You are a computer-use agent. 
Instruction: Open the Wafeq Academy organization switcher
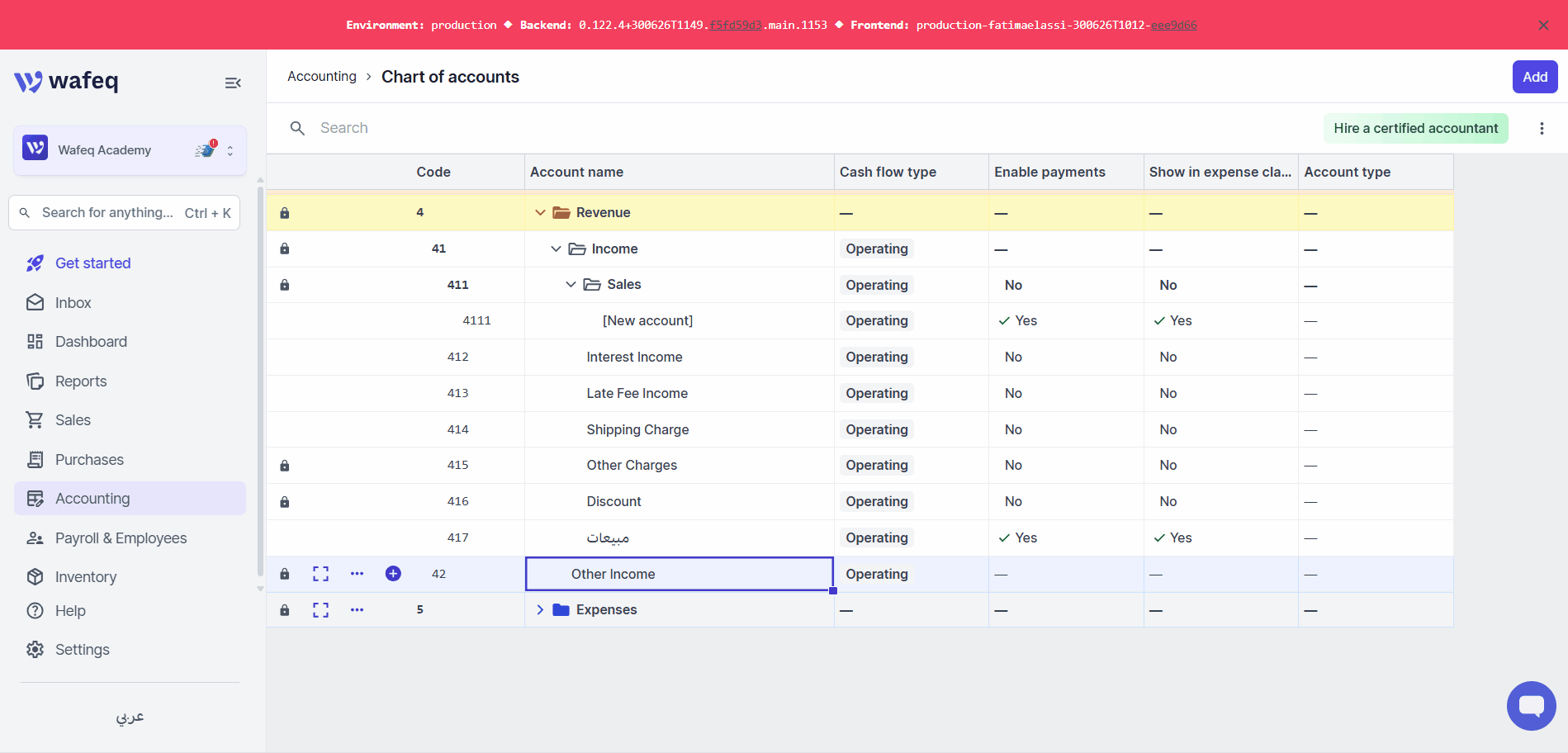point(130,150)
